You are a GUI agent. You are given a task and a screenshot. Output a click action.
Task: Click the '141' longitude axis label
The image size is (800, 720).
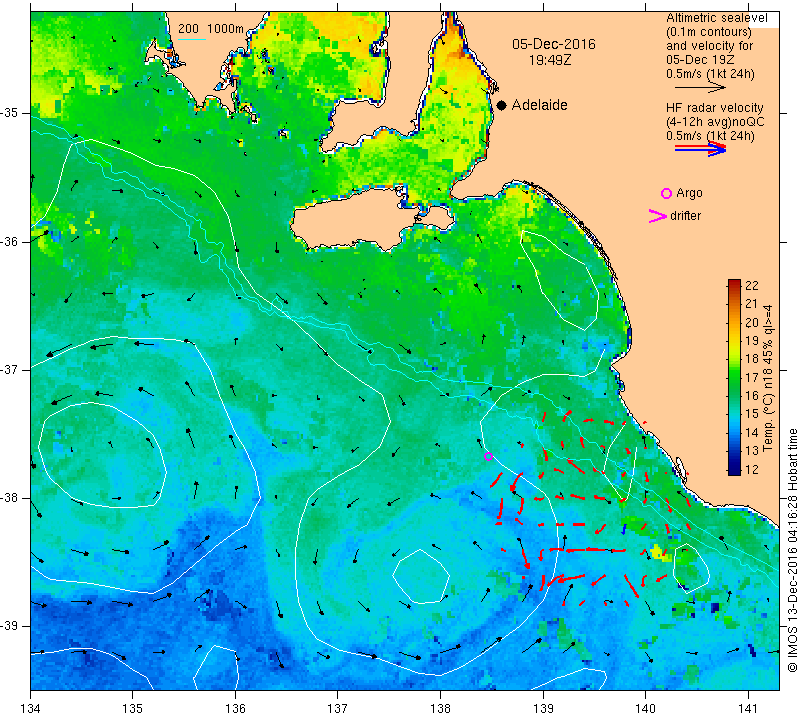point(748,709)
